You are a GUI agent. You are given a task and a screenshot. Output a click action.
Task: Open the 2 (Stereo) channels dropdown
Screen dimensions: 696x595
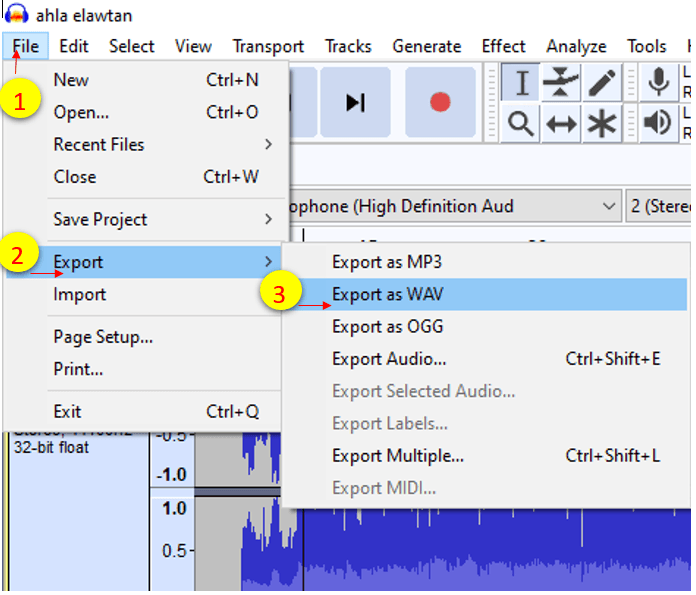[x=659, y=206]
